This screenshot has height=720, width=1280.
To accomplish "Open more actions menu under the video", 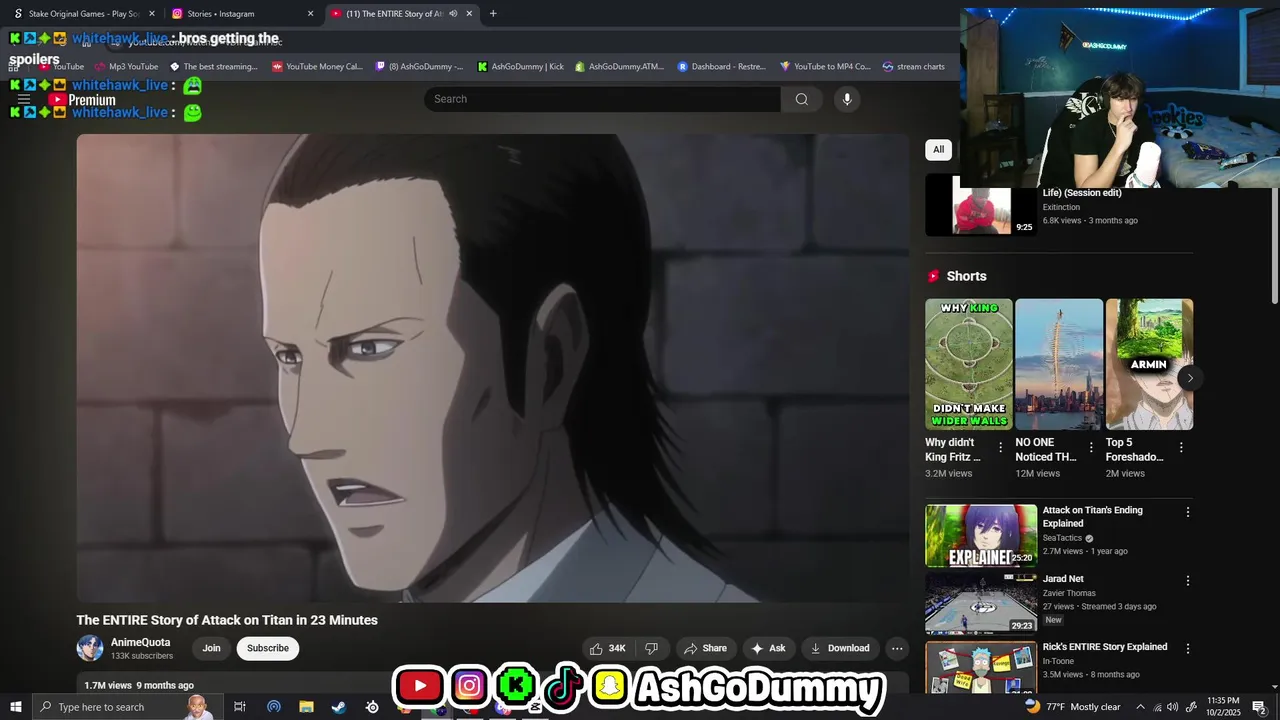I will (897, 648).
